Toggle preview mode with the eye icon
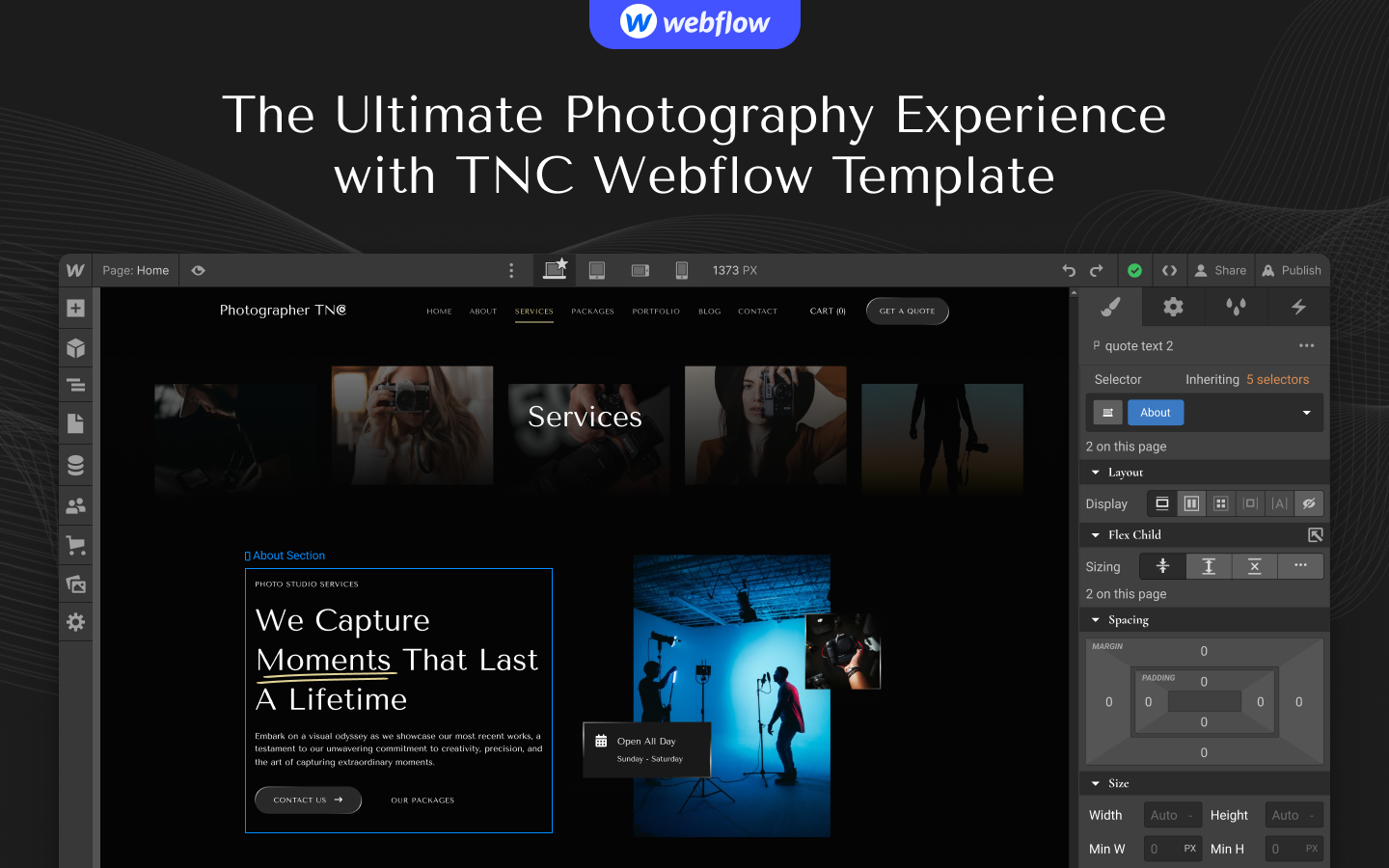This screenshot has height=868, width=1389. click(198, 270)
